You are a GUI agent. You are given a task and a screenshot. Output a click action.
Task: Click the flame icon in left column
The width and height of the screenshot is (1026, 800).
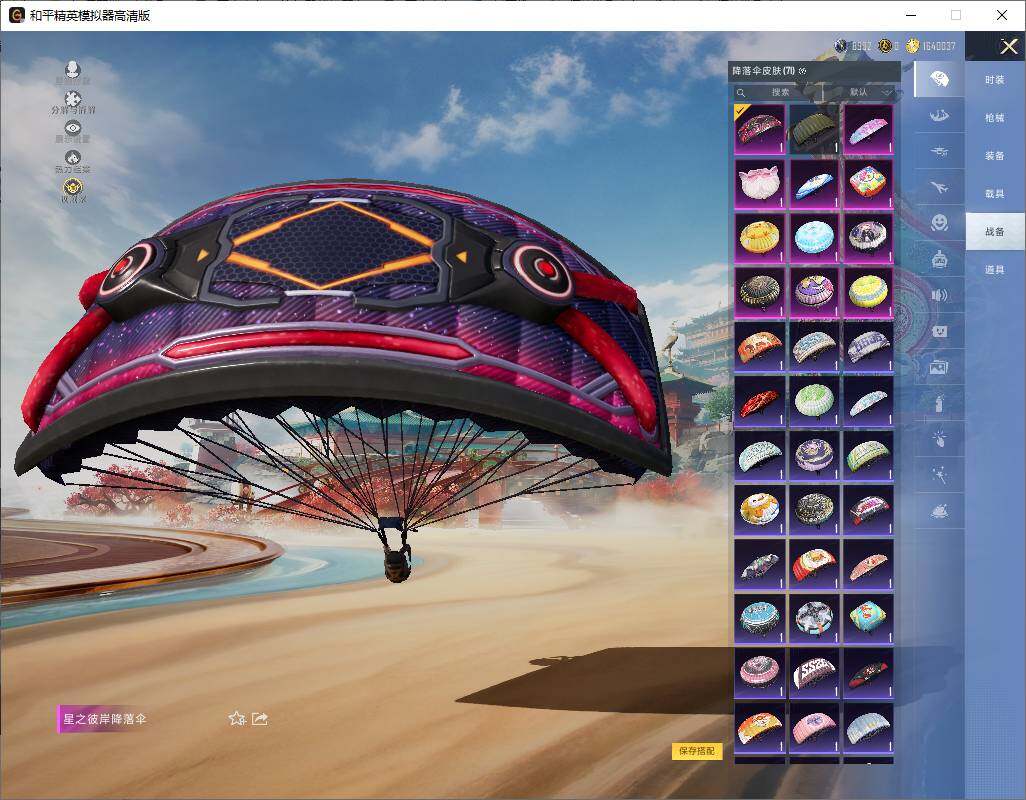click(73, 158)
